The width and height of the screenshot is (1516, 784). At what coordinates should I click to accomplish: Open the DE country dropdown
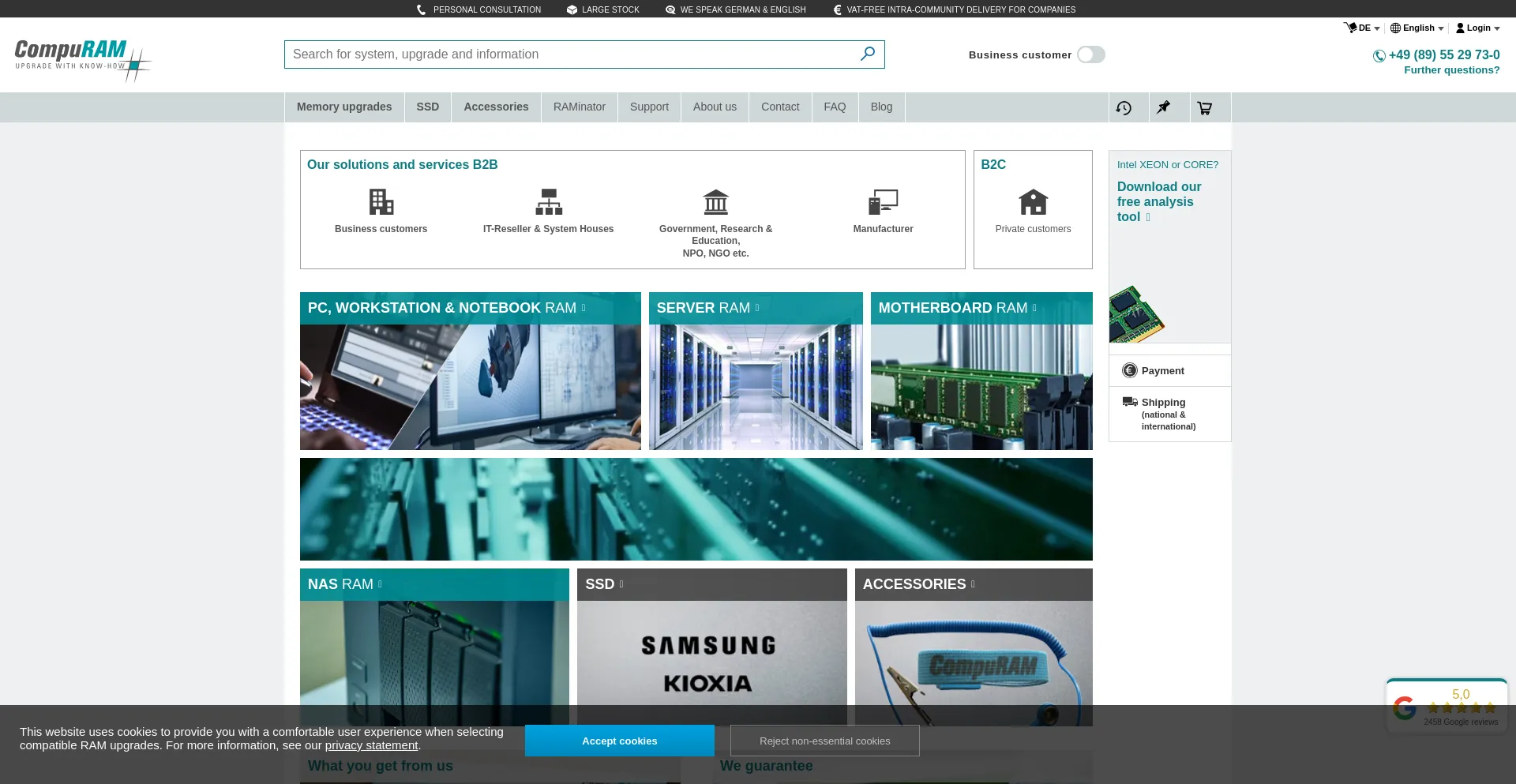(1362, 28)
